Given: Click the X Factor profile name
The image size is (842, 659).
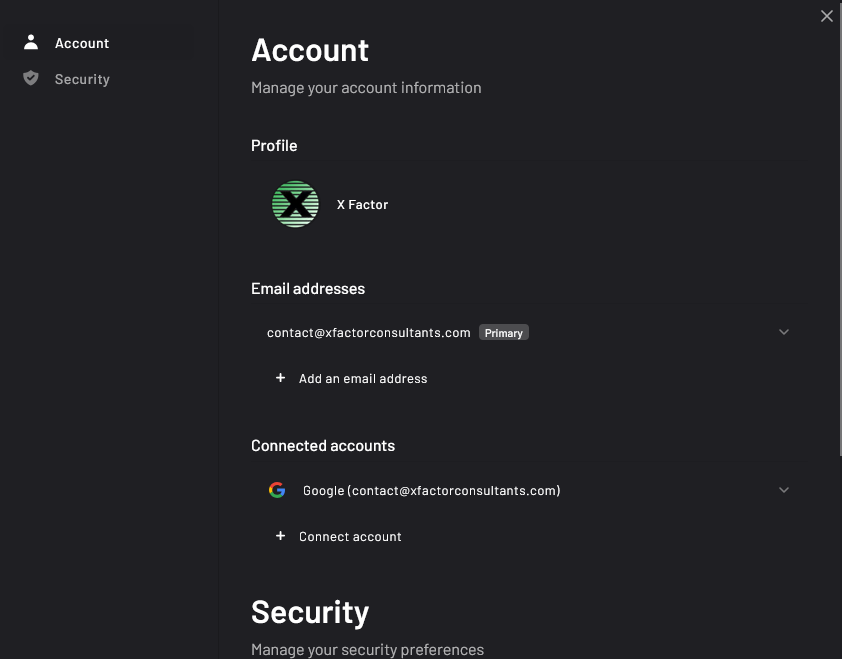Looking at the screenshot, I should 362,205.
